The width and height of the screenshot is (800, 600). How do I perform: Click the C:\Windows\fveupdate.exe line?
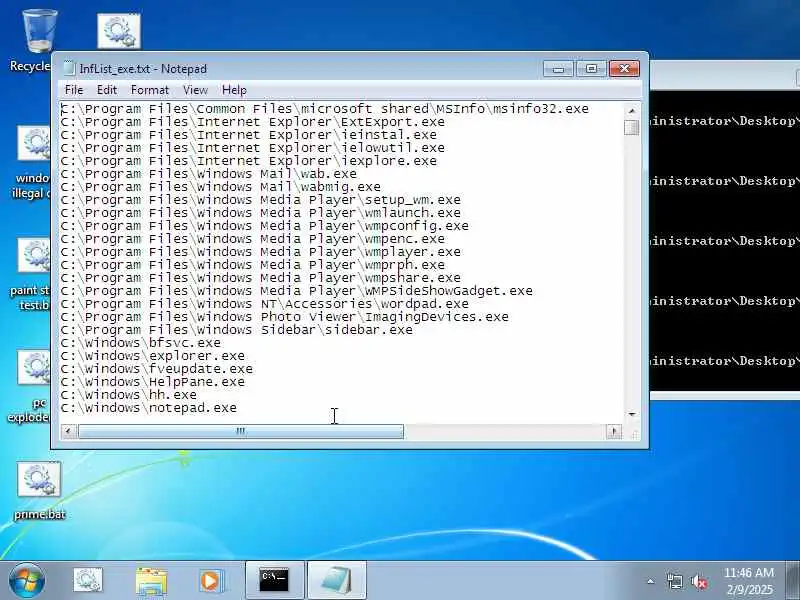pos(157,369)
